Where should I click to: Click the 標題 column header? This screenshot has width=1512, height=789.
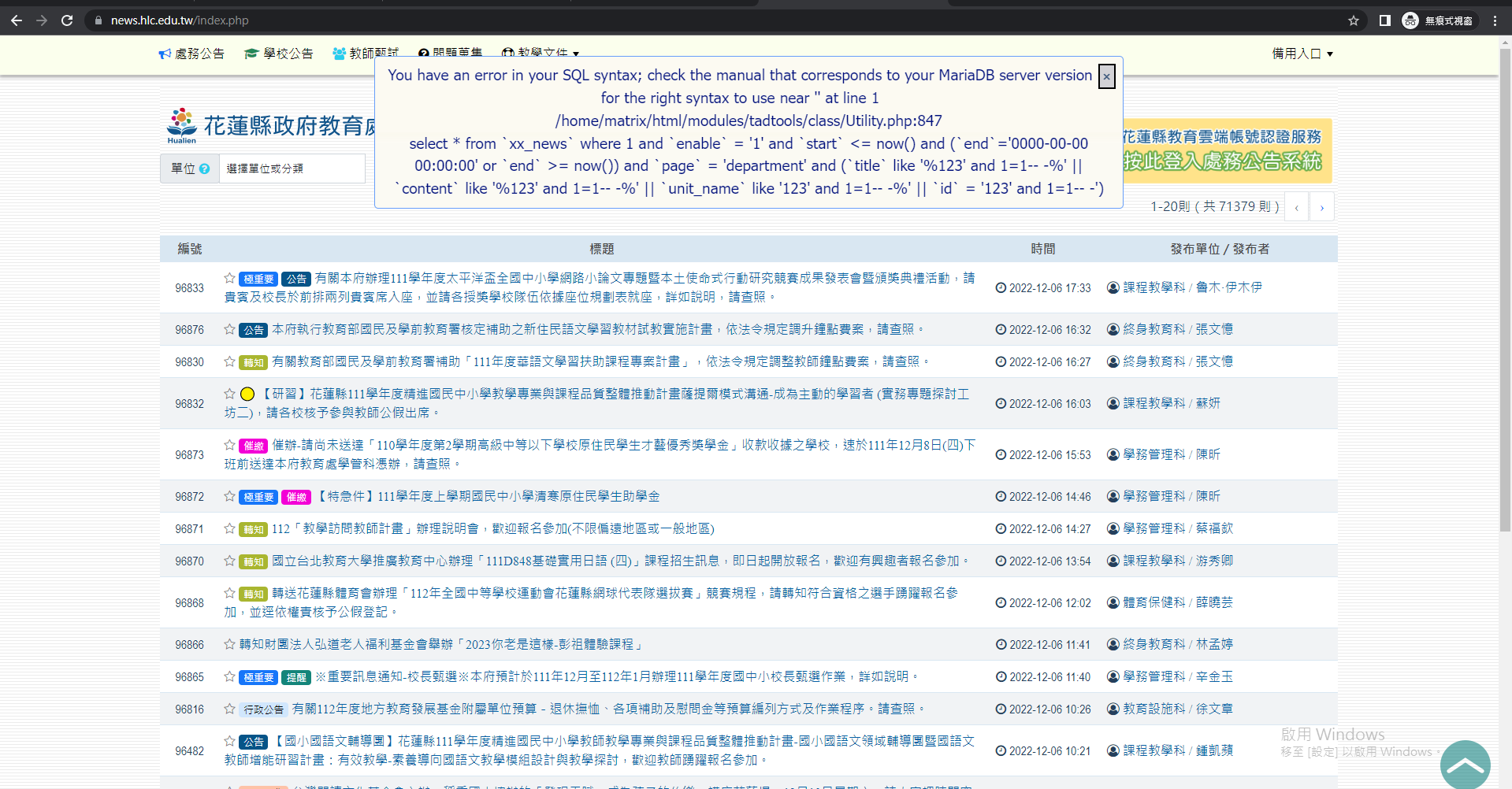[x=602, y=249]
